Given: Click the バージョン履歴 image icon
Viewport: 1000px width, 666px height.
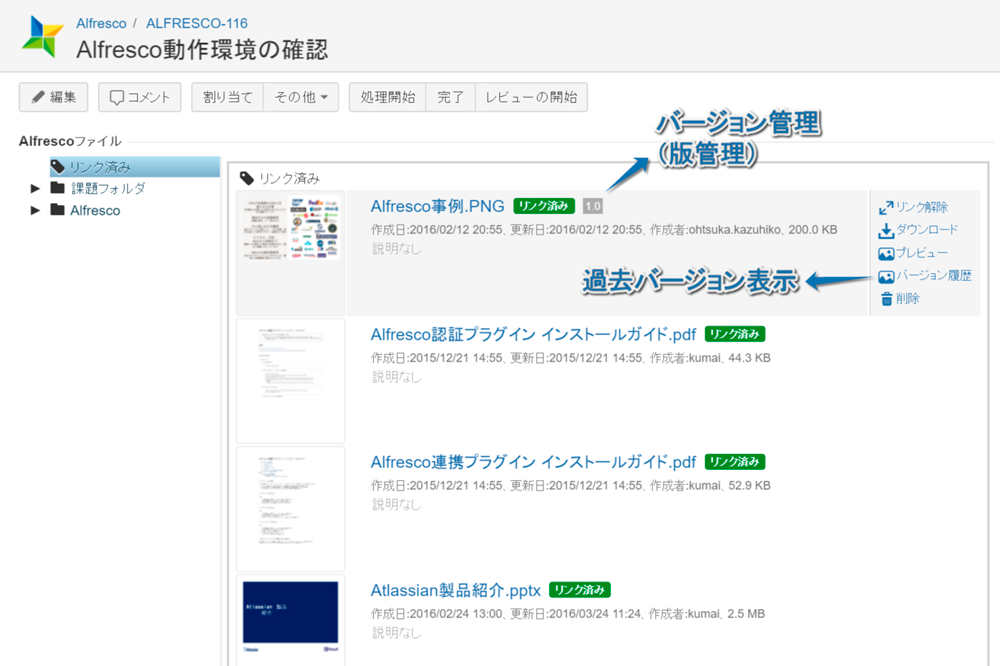Looking at the screenshot, I should pos(886,276).
